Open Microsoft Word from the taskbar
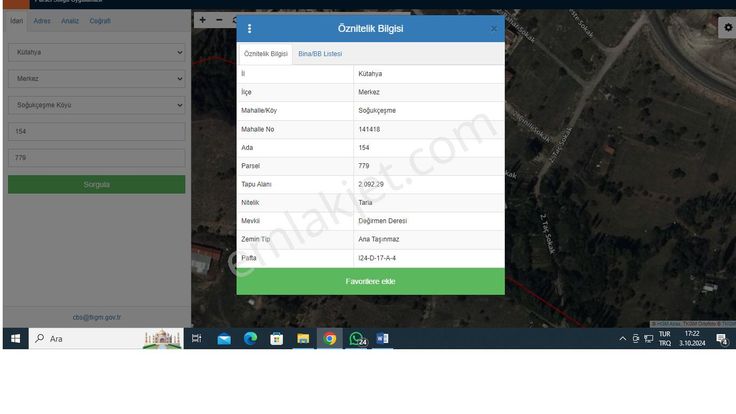Viewport: 736px width, 414px height. coord(382,338)
